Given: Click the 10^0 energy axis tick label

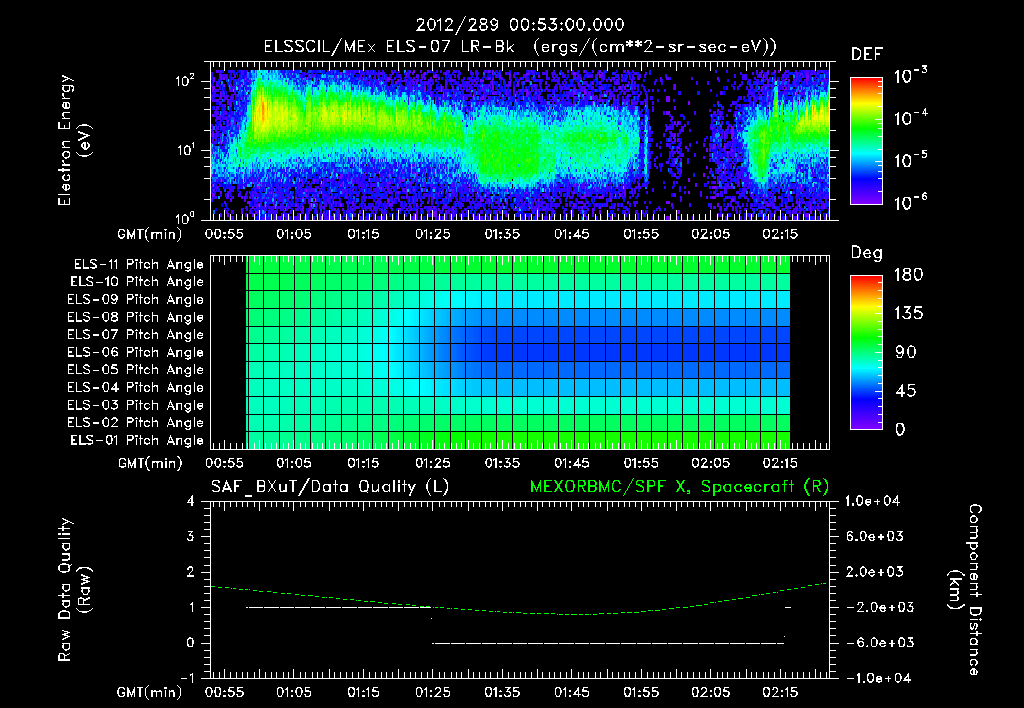Looking at the screenshot, I should click(x=185, y=217).
